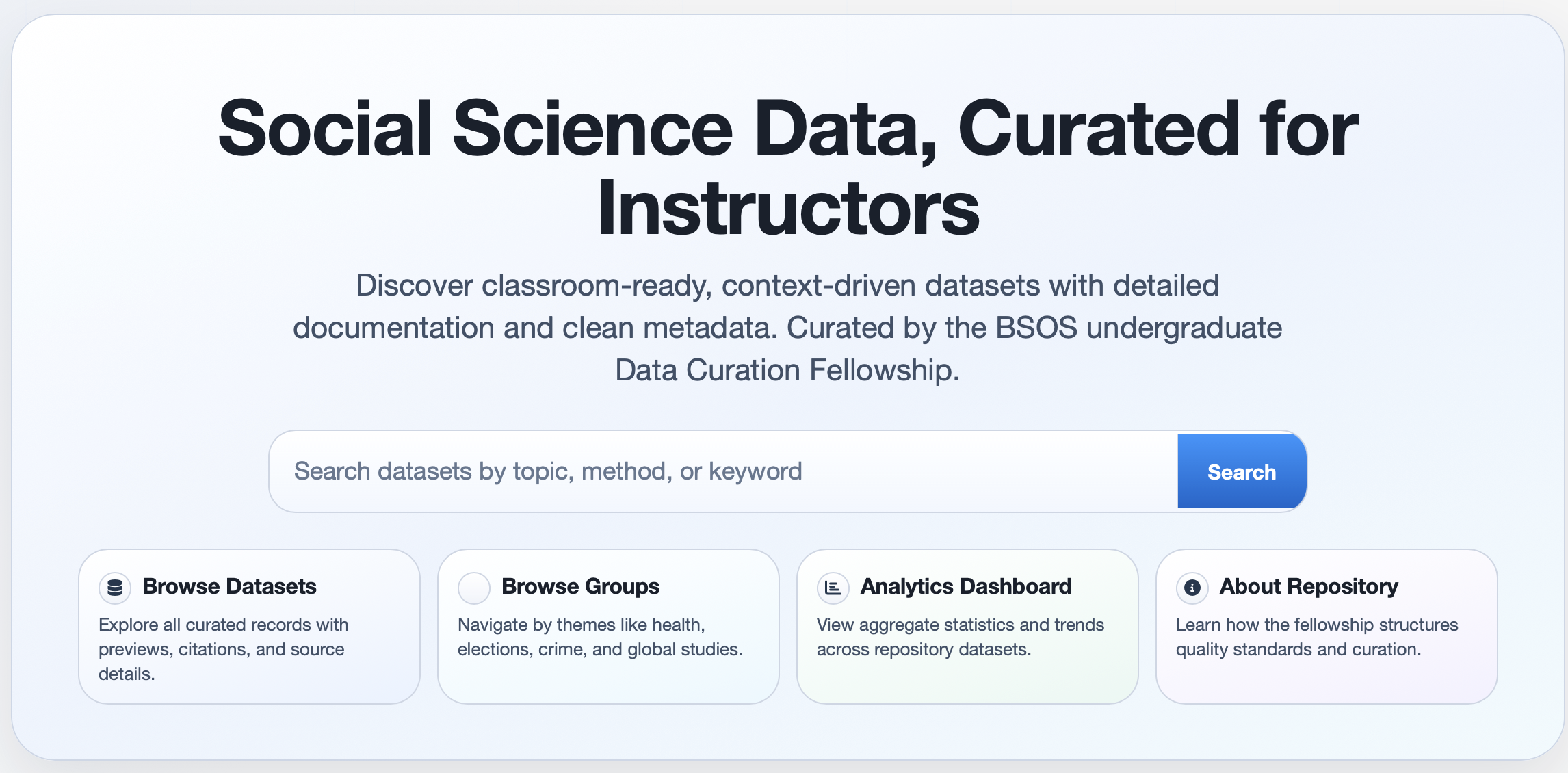Go to the Analytics Dashboard title link

(x=965, y=586)
